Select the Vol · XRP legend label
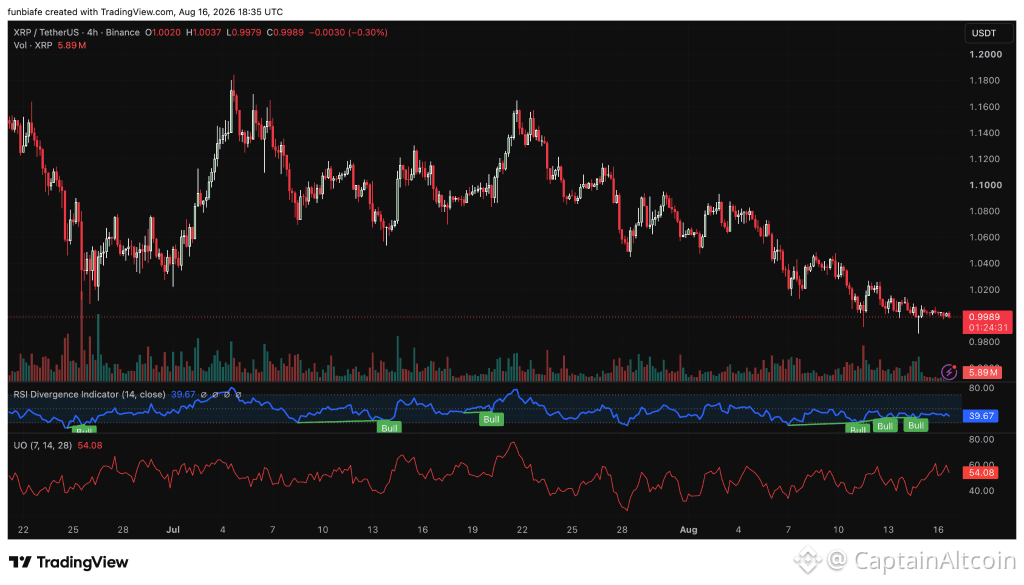Viewport: 1024px width, 585px height. tap(33, 46)
